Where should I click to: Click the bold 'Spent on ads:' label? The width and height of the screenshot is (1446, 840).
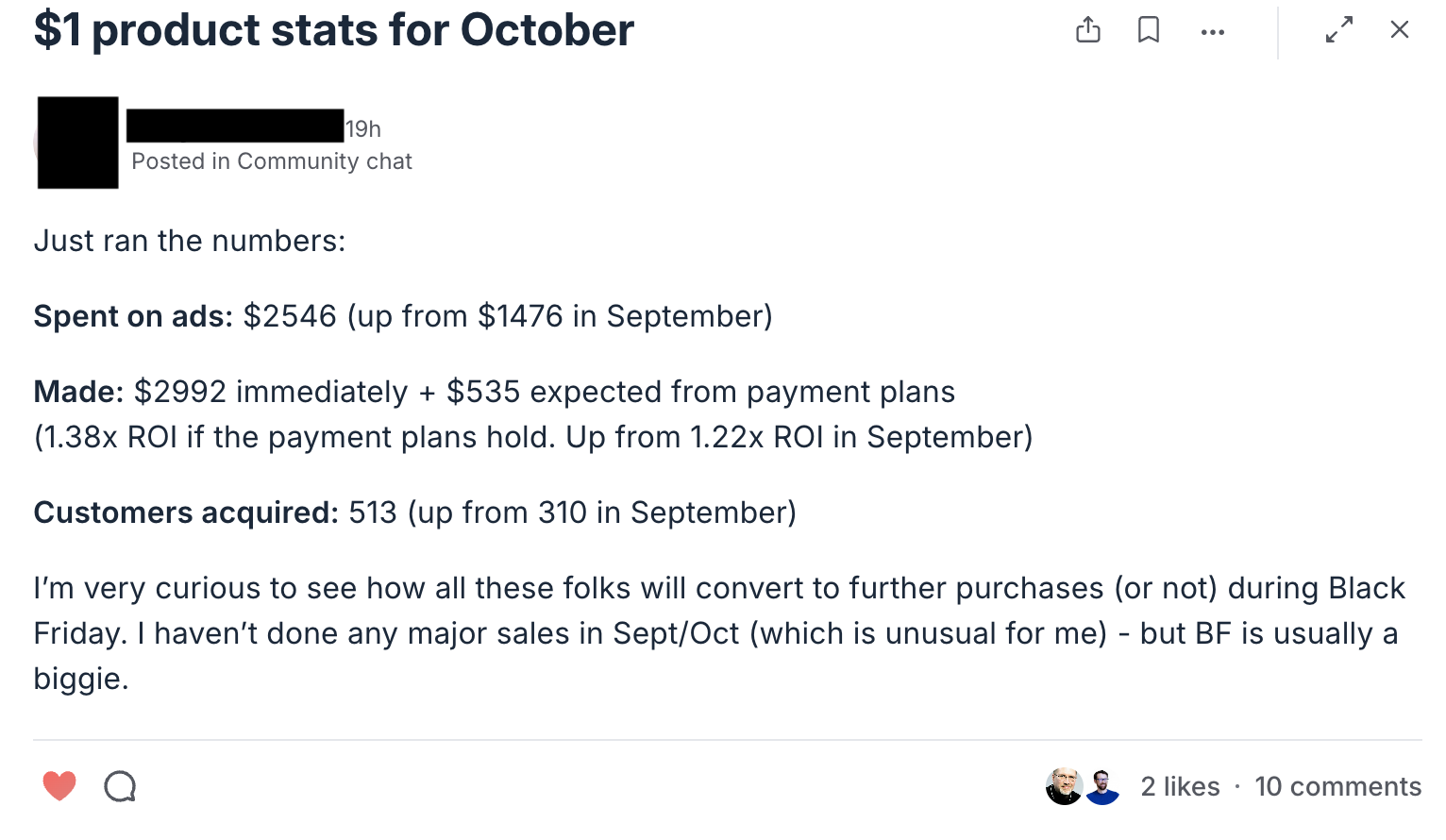[x=133, y=316]
